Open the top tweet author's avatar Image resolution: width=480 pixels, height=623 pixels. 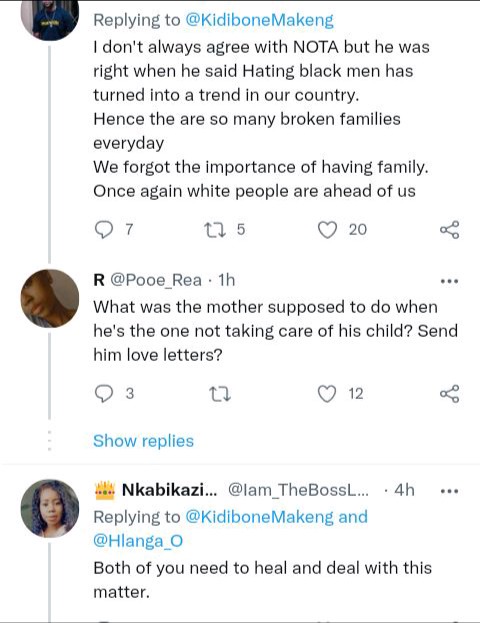point(50,20)
